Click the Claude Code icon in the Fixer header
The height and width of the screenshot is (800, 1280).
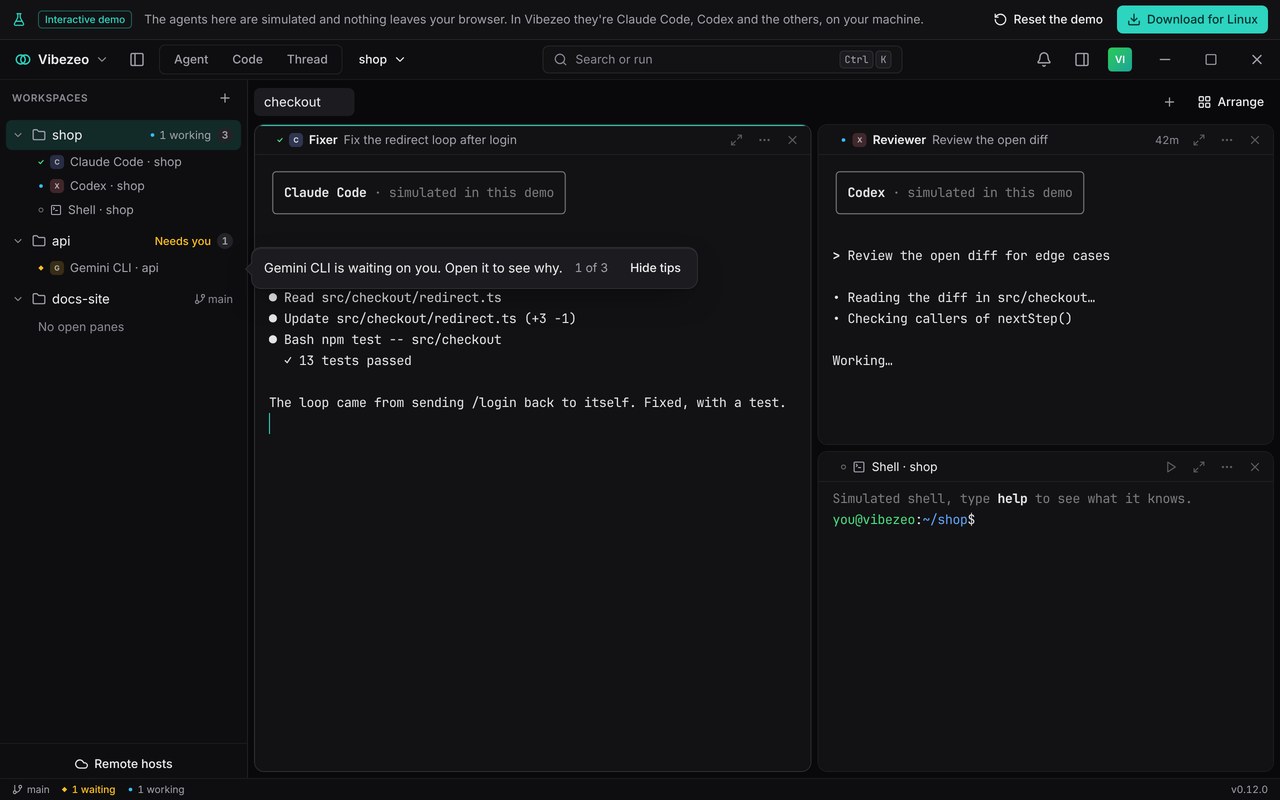coord(296,140)
